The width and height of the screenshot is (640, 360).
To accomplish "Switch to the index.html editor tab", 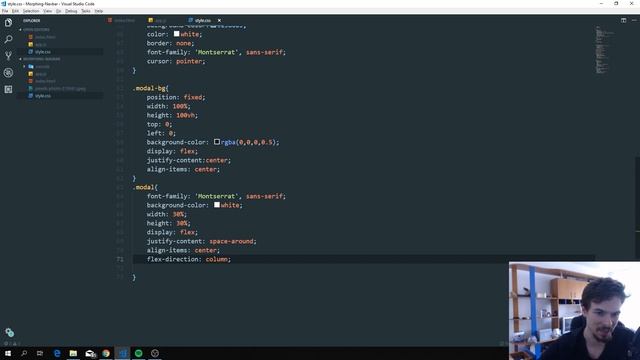I will coord(122,20).
